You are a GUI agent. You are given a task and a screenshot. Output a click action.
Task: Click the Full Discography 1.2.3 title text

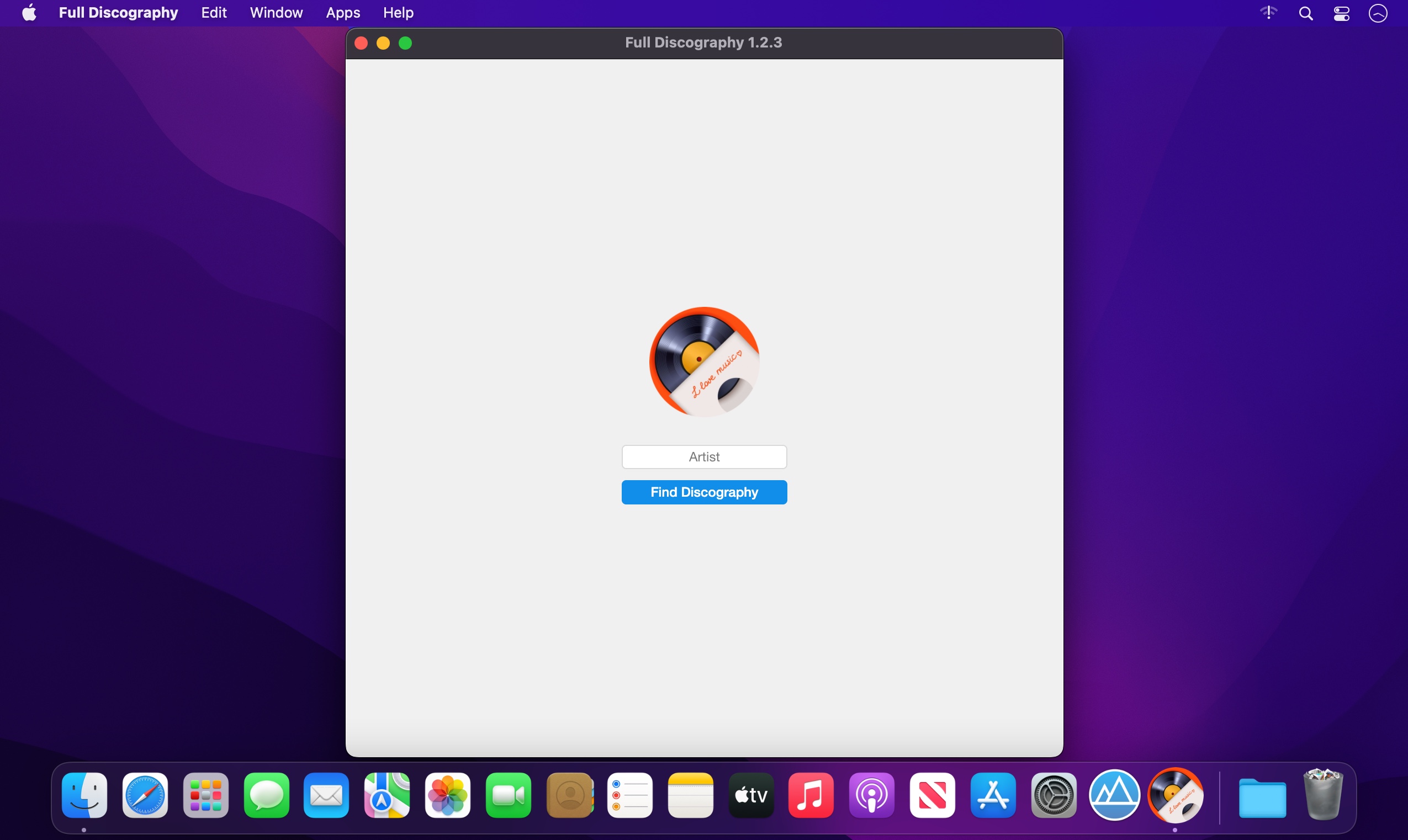click(x=703, y=42)
